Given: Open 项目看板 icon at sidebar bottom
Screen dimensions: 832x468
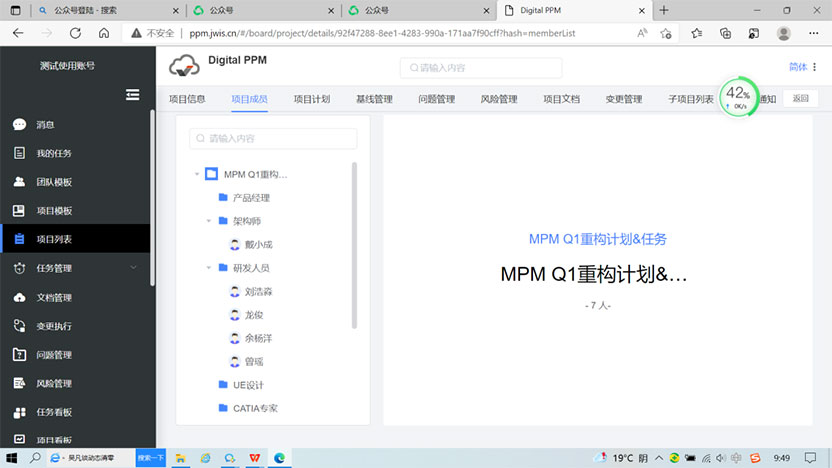Looking at the screenshot, I should (x=20, y=439).
